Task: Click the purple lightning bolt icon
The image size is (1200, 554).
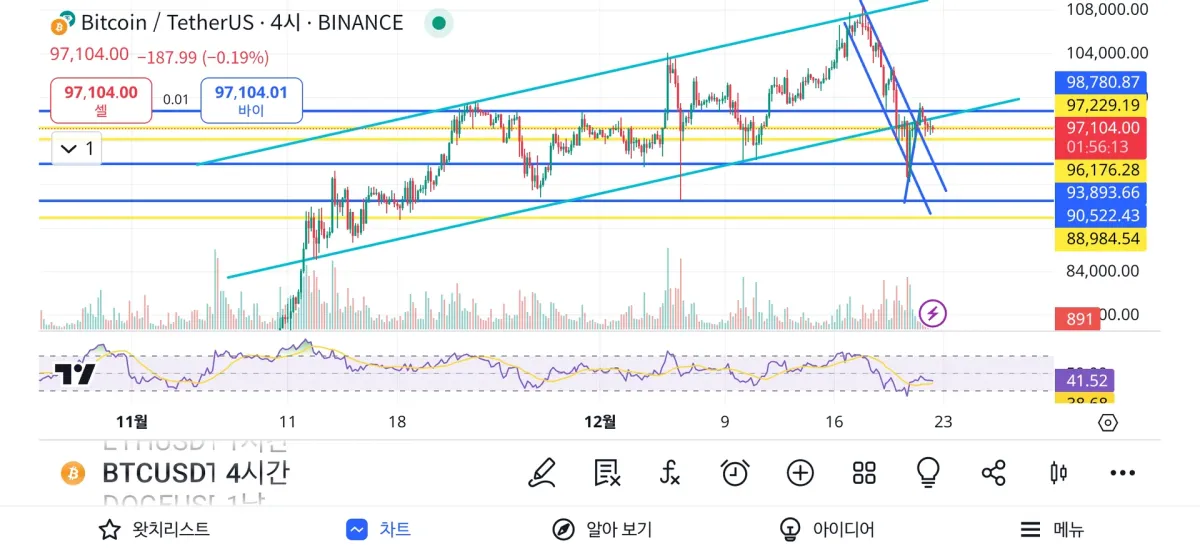Action: pos(932,314)
